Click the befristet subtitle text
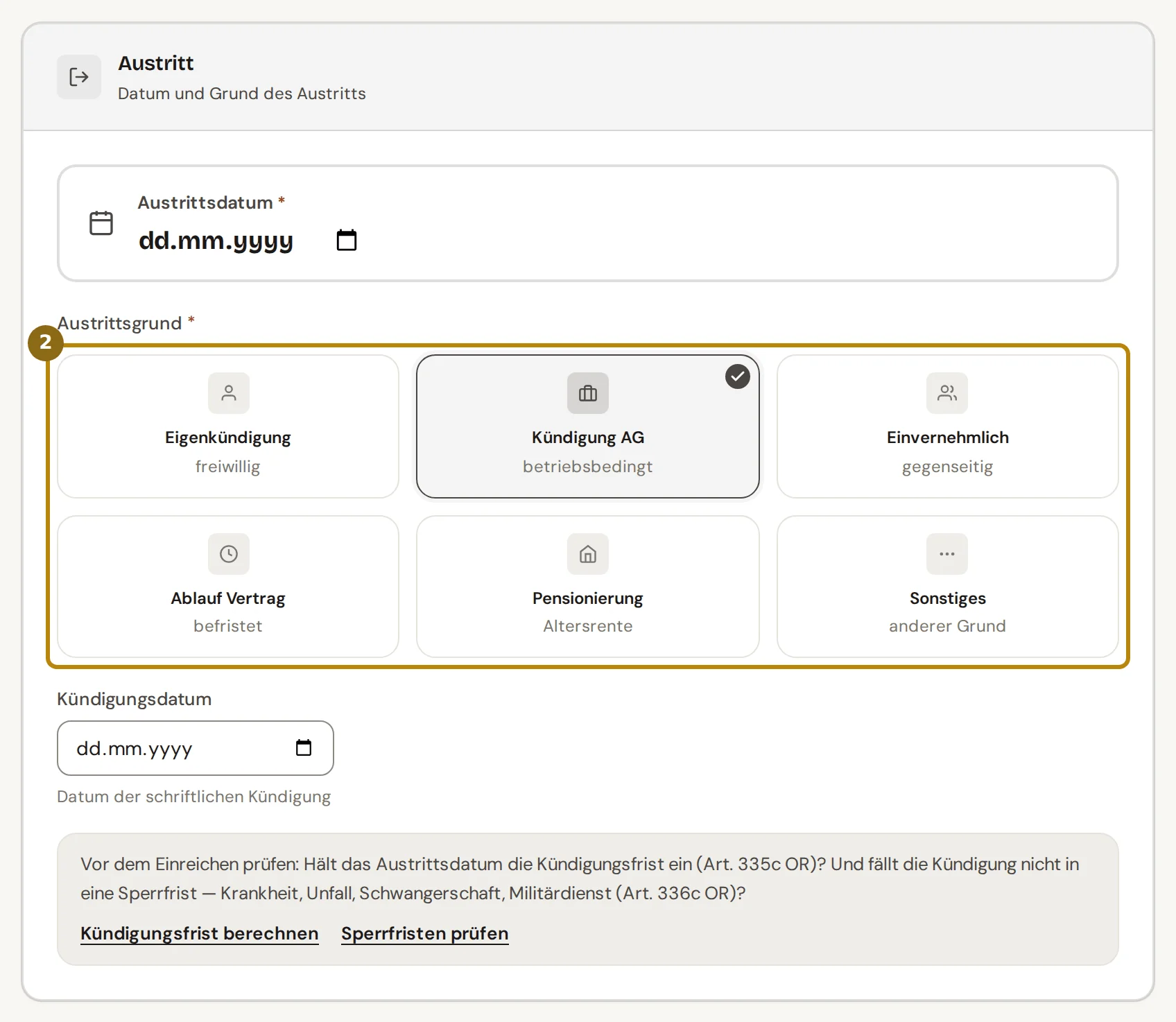1176x1022 pixels. click(x=228, y=626)
